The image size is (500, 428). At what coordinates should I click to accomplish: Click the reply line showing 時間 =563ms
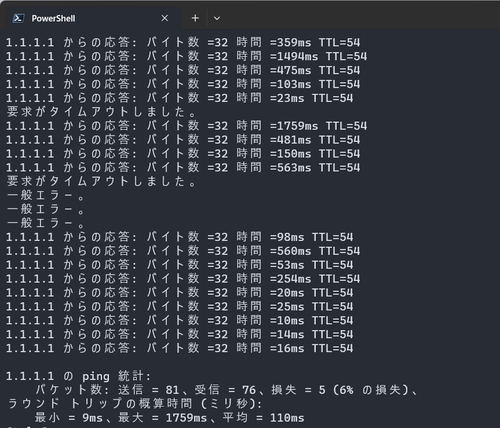pyautogui.click(x=183, y=167)
